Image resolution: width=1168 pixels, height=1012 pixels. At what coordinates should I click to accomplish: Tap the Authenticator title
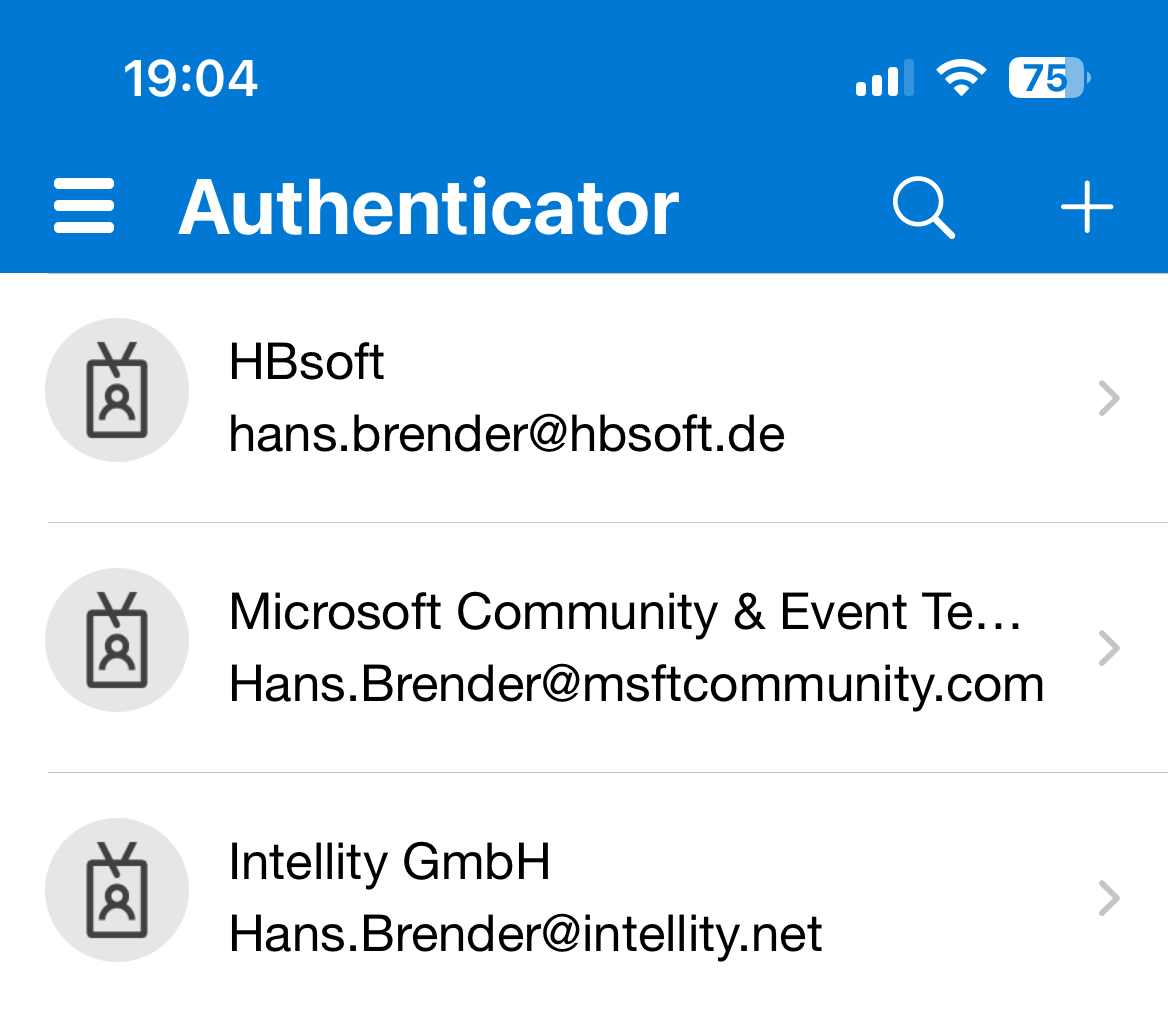point(428,208)
